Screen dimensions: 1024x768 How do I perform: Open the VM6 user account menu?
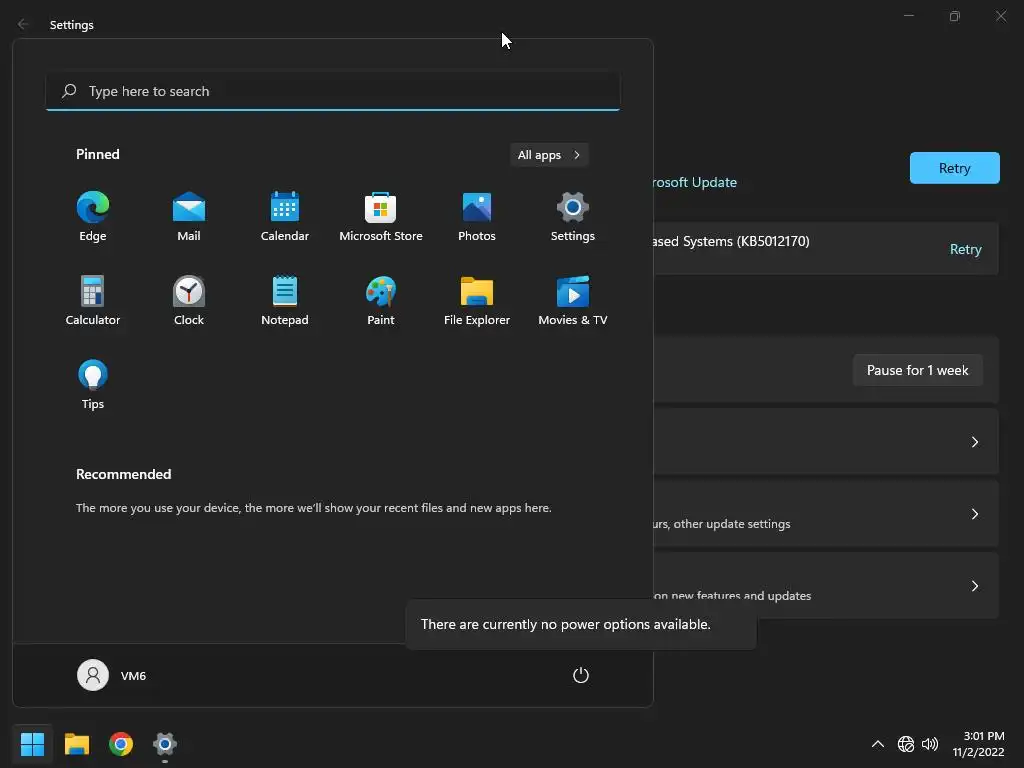(x=112, y=675)
